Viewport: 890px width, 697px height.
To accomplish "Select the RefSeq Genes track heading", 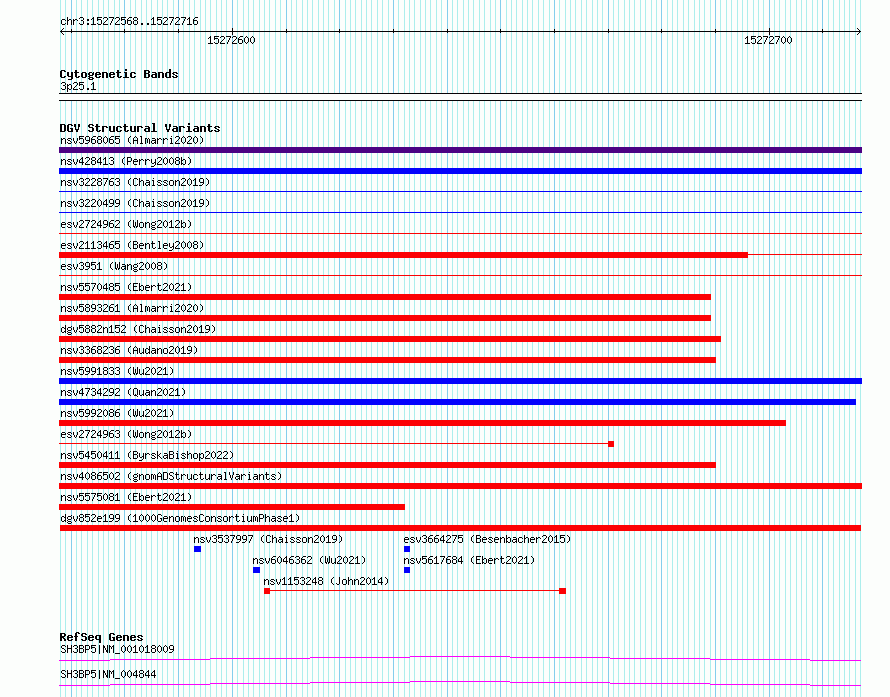I will point(101,637).
